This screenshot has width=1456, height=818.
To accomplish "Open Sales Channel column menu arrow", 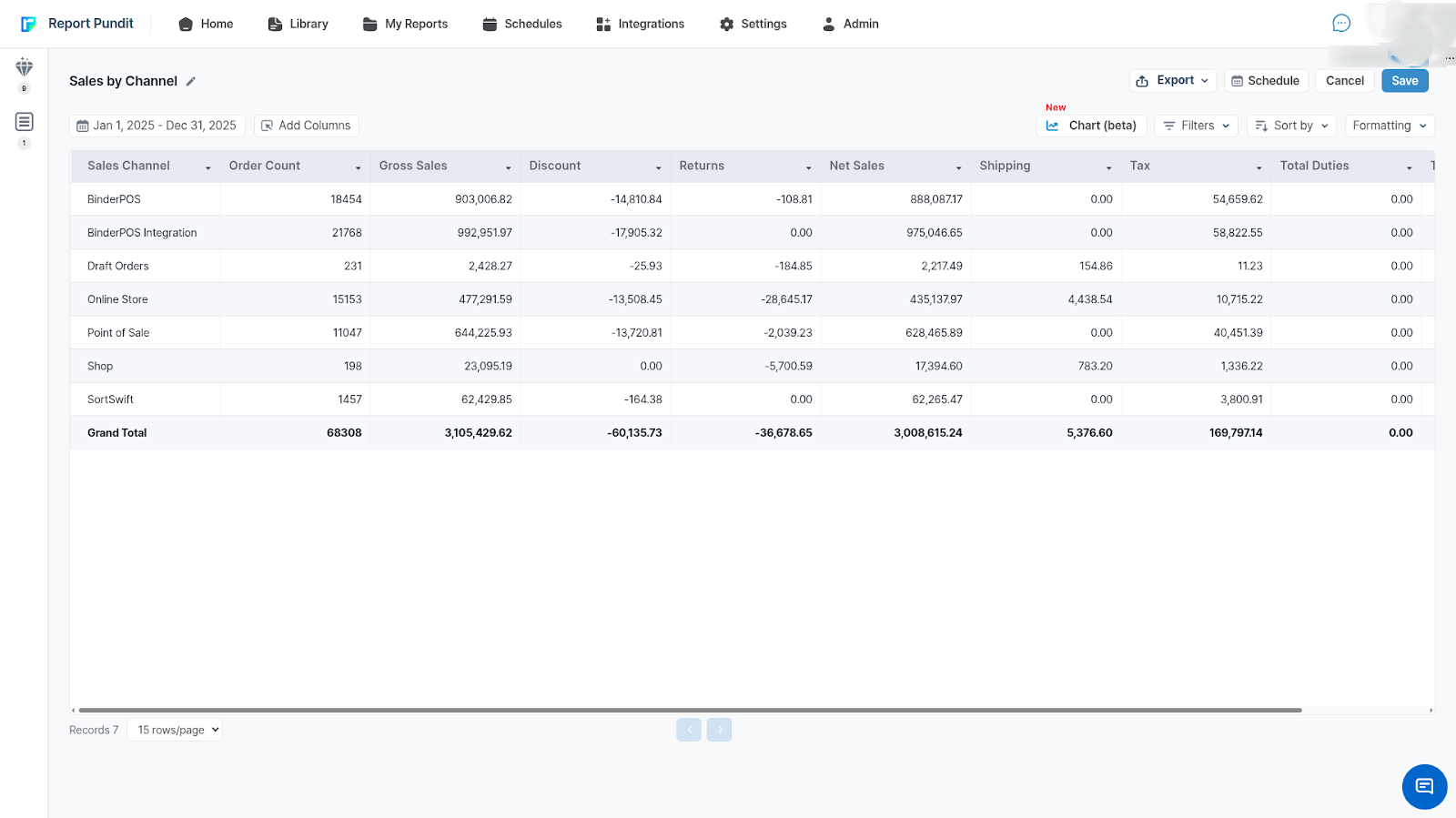I will coord(208,167).
